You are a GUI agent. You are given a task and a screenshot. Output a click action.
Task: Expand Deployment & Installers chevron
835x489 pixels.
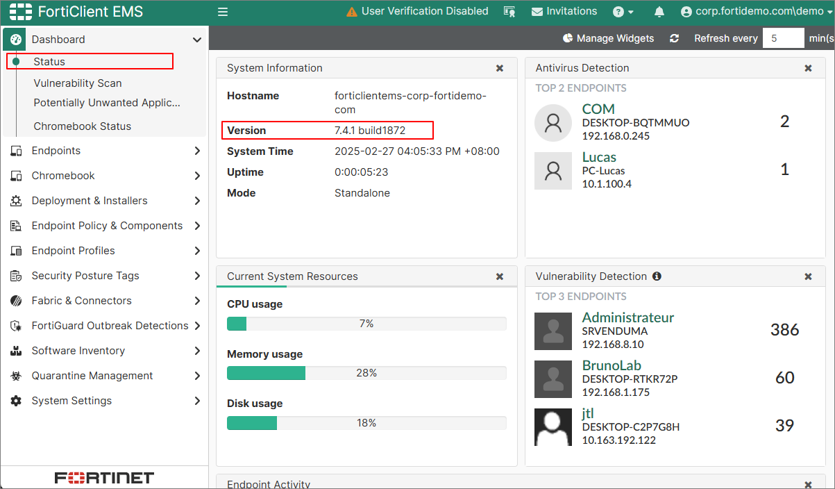(197, 201)
